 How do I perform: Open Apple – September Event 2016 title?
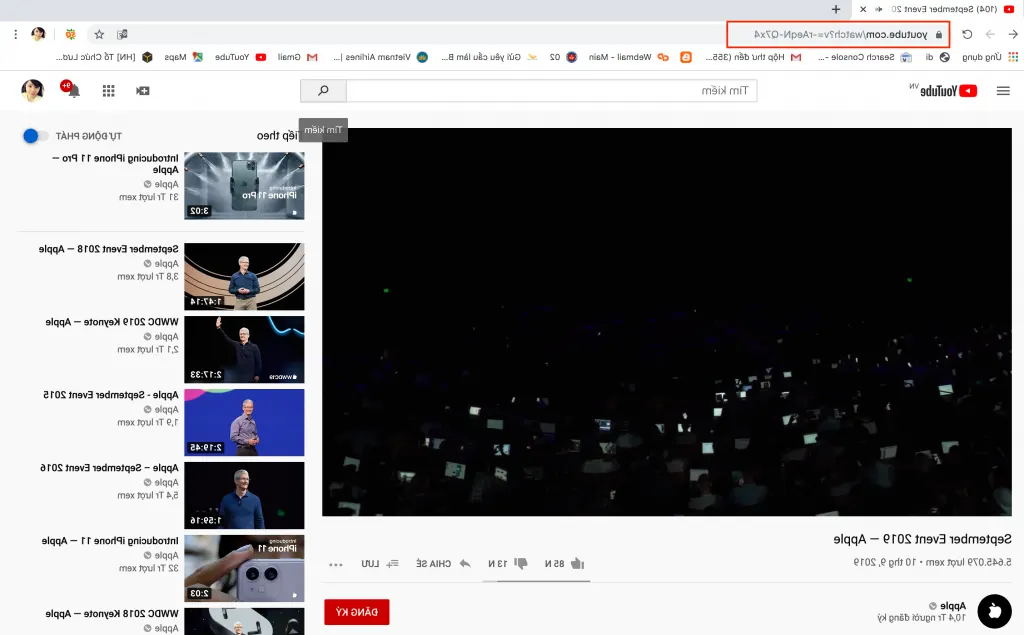[110, 468]
